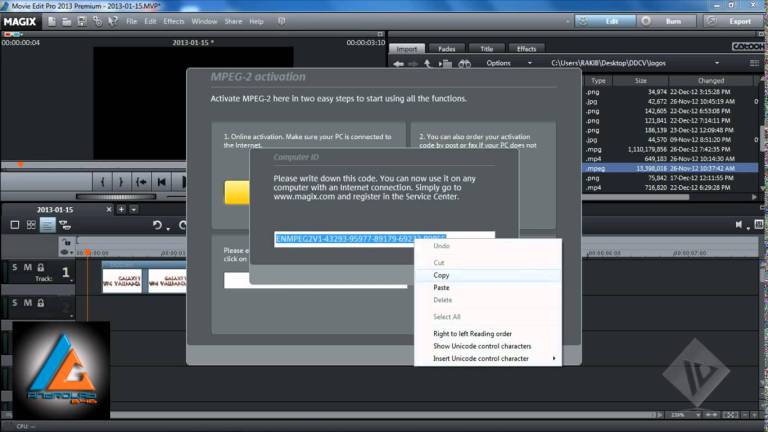Switch to Title tab

coord(486,48)
